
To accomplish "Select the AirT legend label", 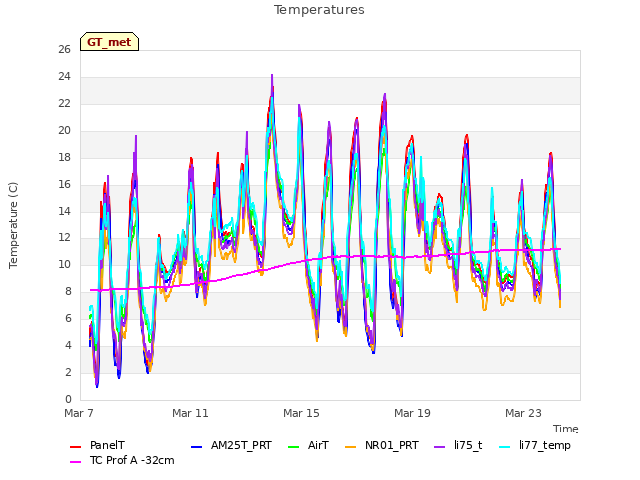I will (318, 445).
